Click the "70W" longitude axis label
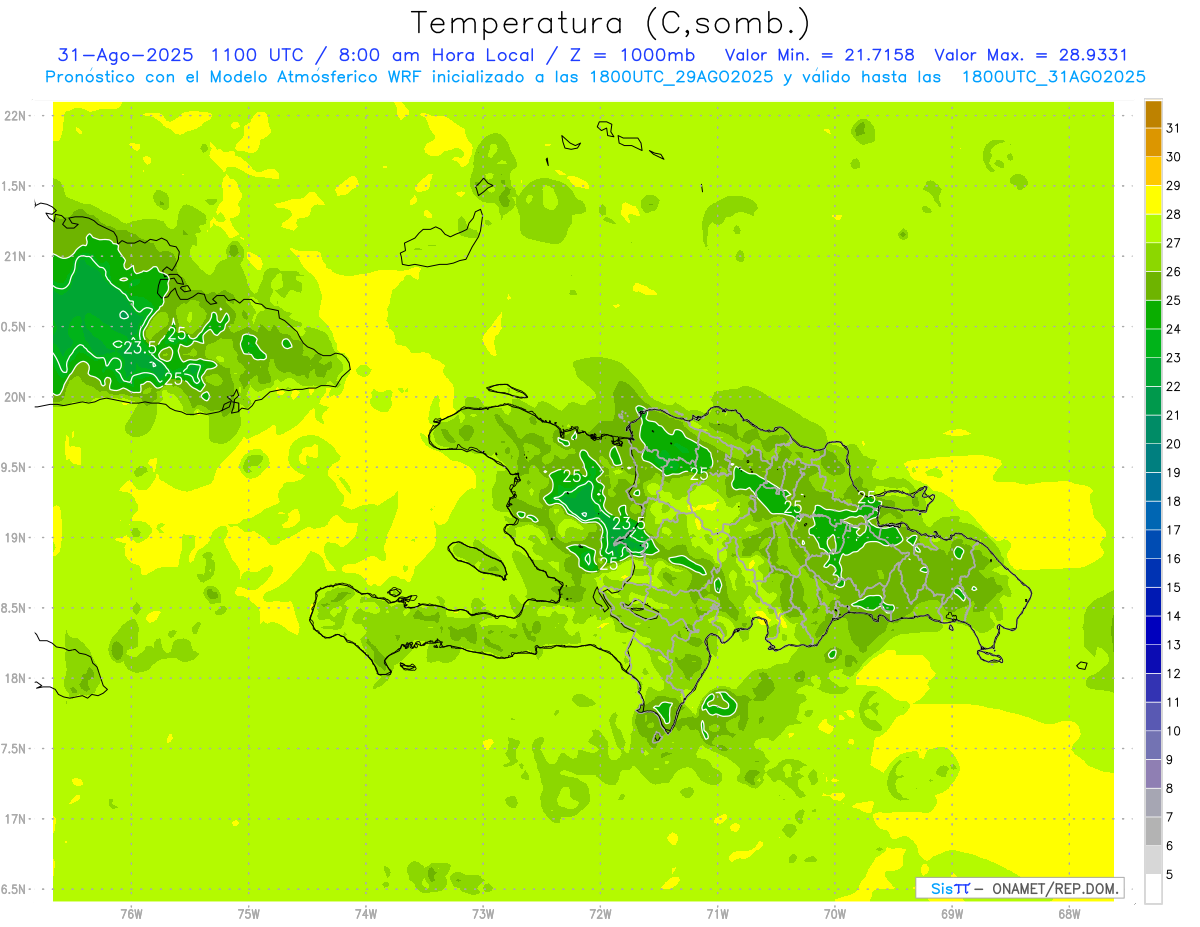The width and height of the screenshot is (1200, 927). pyautogui.click(x=835, y=913)
